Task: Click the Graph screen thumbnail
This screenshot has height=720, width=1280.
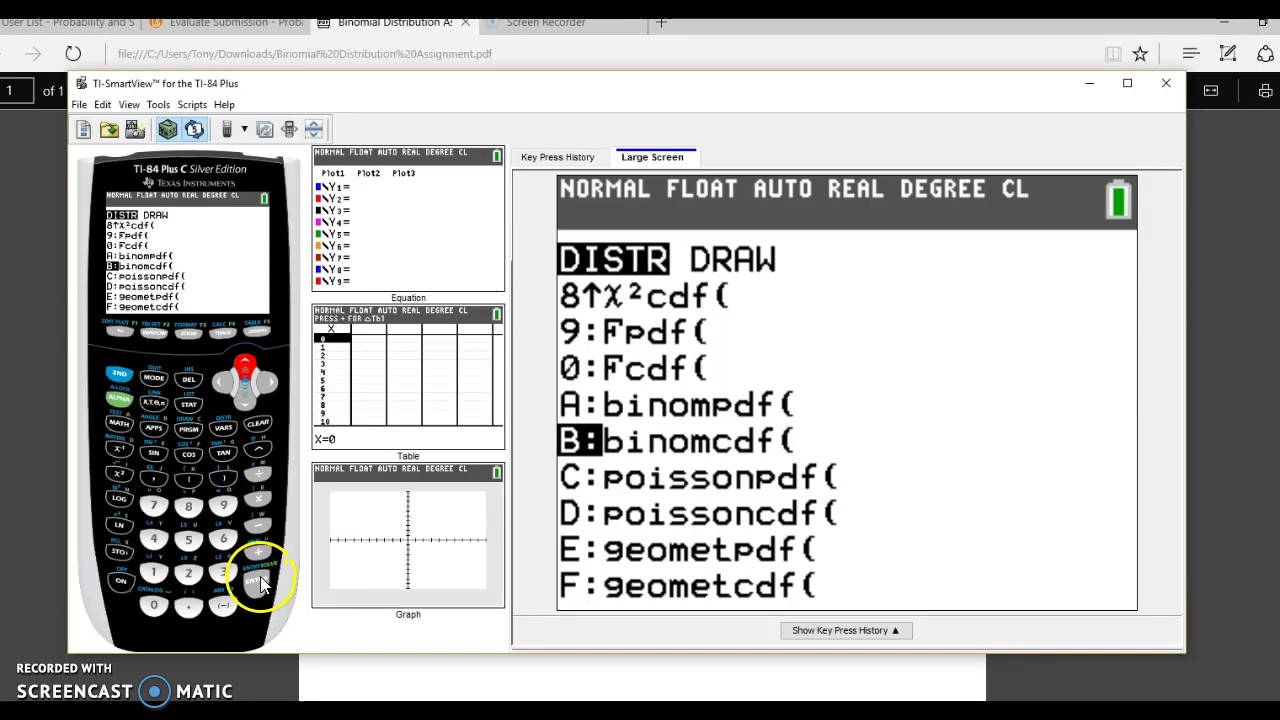Action: coord(408,535)
